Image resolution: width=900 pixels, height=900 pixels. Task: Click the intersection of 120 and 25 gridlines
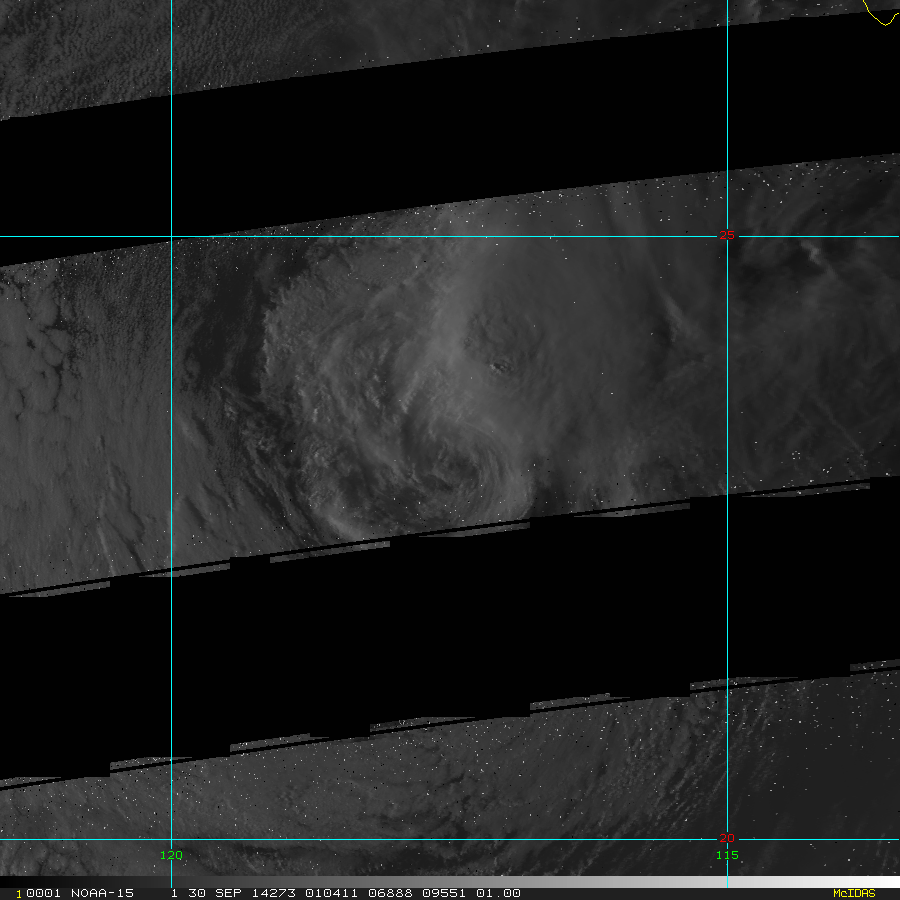(x=172, y=237)
